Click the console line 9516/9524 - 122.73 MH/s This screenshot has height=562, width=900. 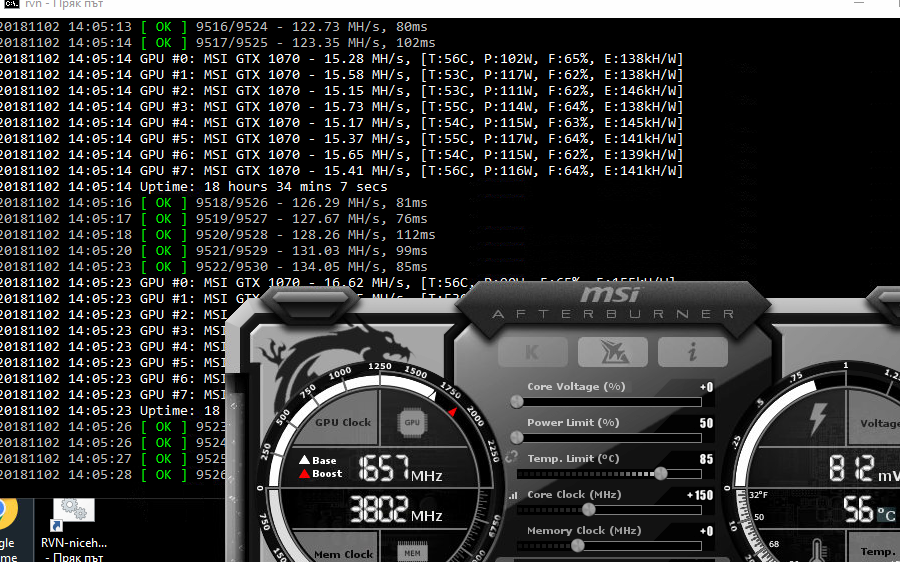pos(214,27)
